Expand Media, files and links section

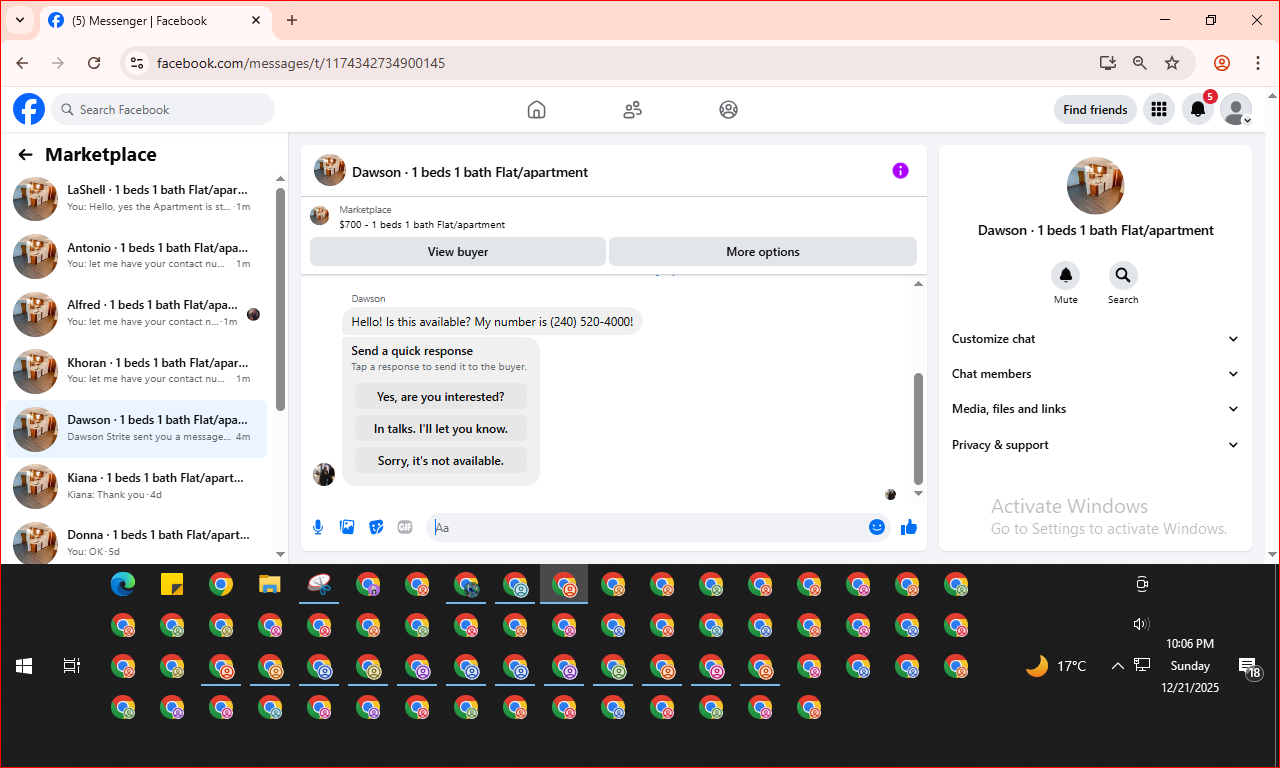point(1095,409)
